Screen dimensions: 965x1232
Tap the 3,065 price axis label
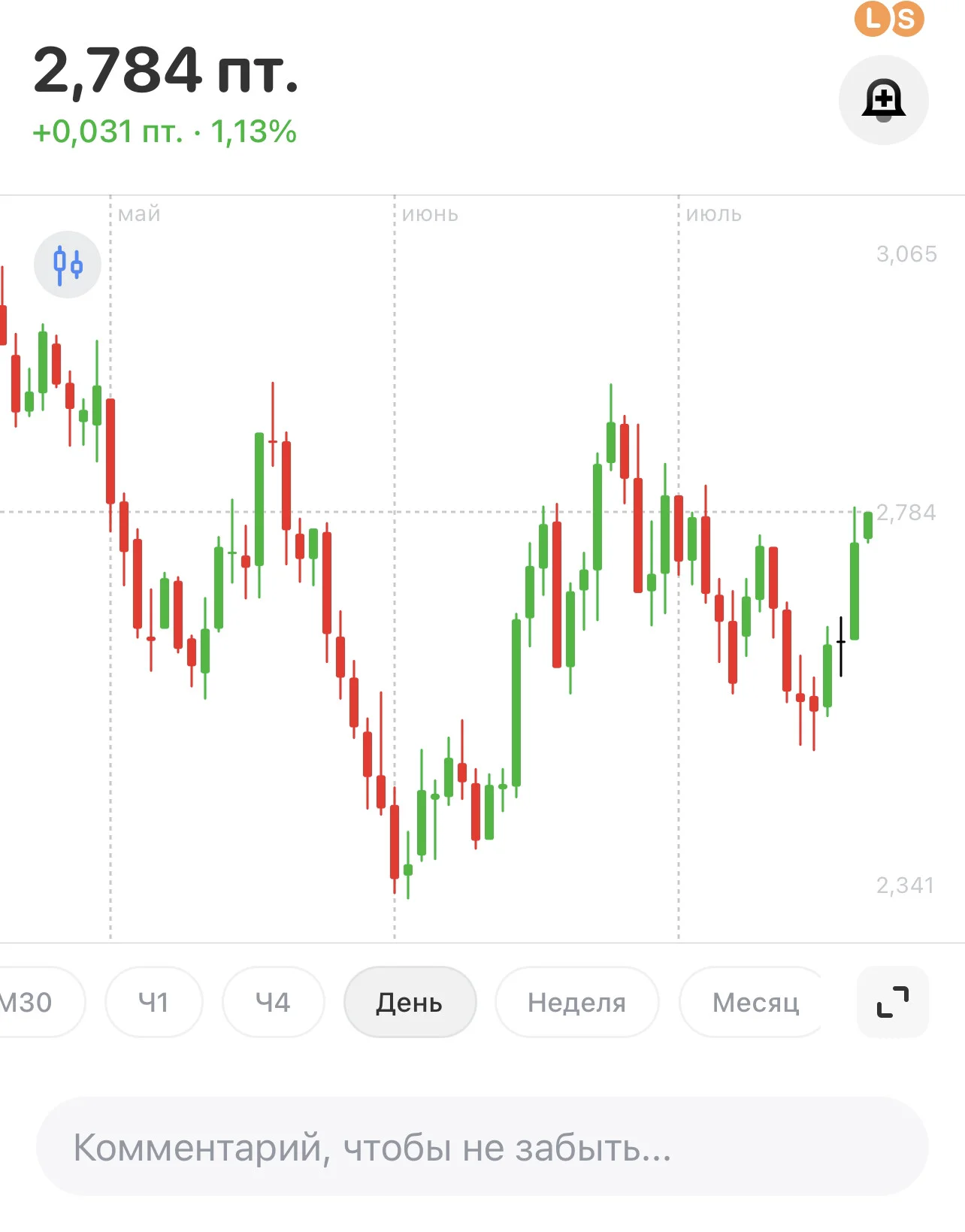point(906,254)
